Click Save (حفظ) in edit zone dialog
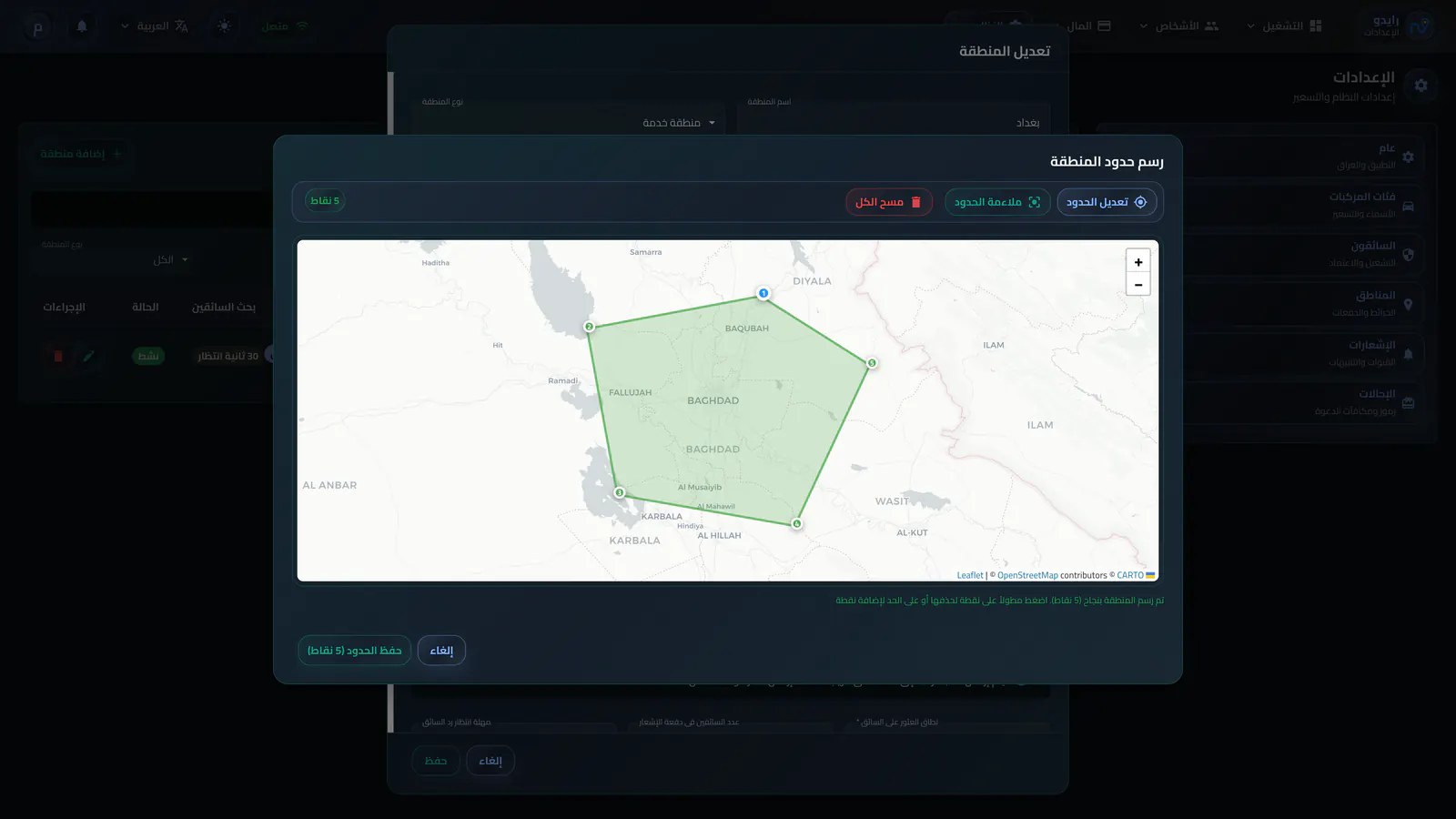 point(436,761)
